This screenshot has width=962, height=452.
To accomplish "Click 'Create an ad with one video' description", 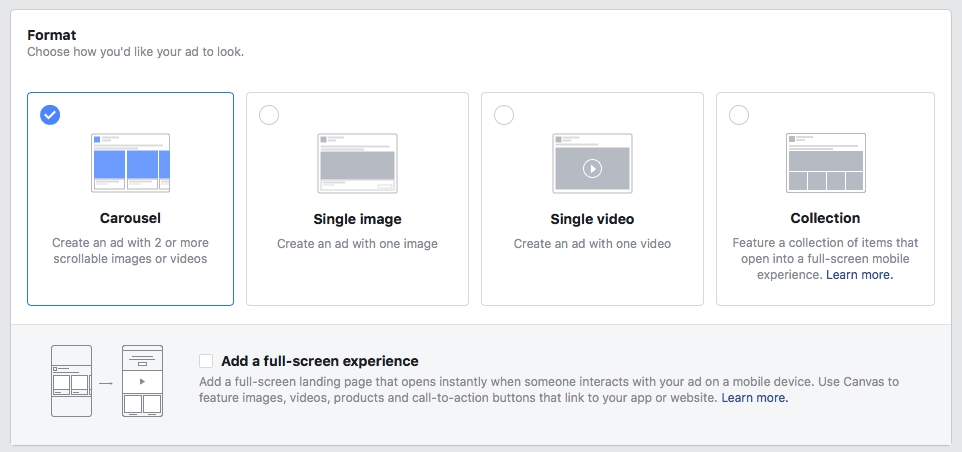I will (592, 243).
